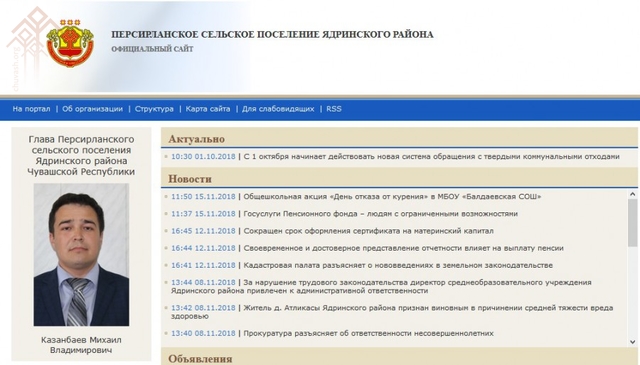Image resolution: width=640 pixels, height=365 pixels.
Task: Open news about resident of д. Атликасы
Action: tap(392, 312)
